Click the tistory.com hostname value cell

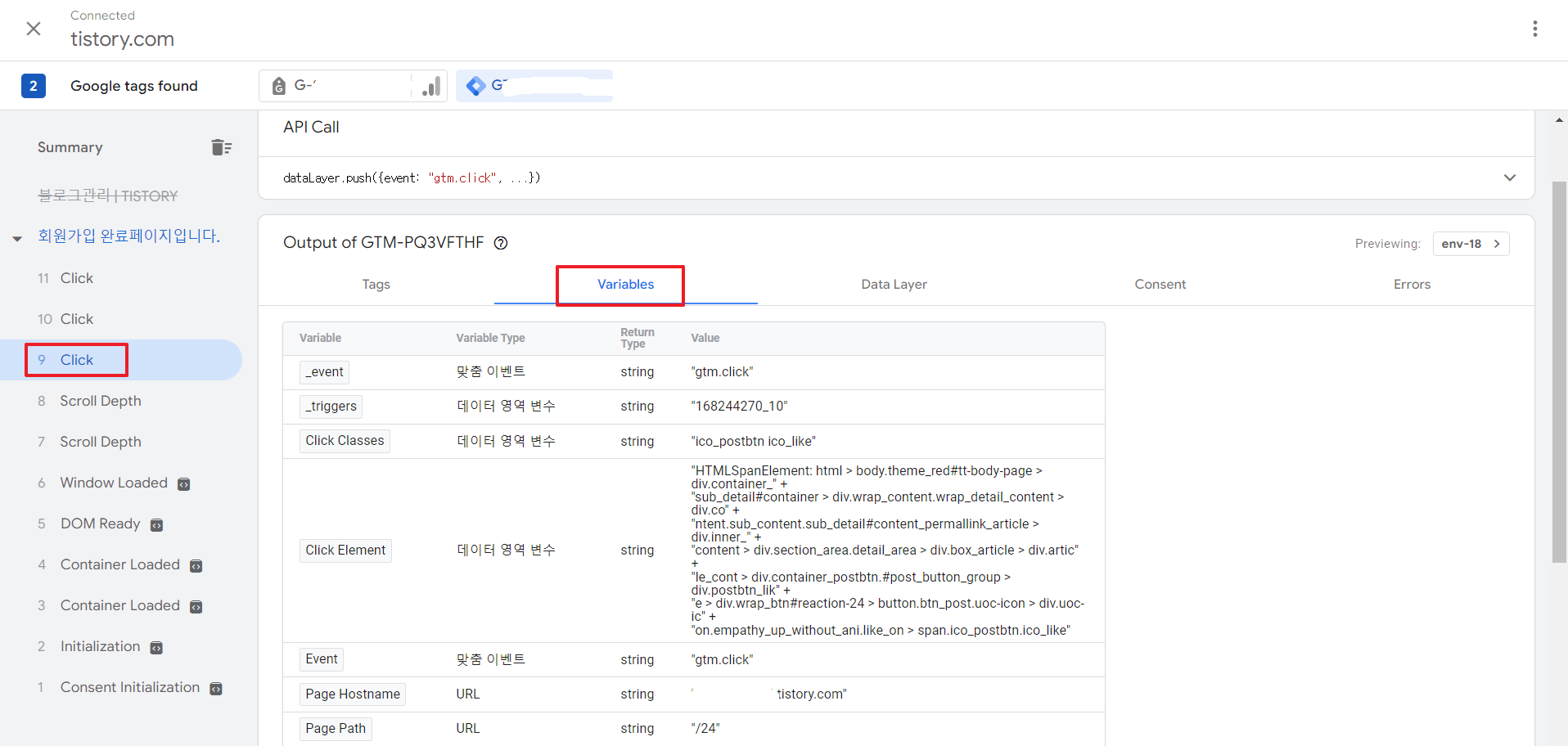(769, 694)
